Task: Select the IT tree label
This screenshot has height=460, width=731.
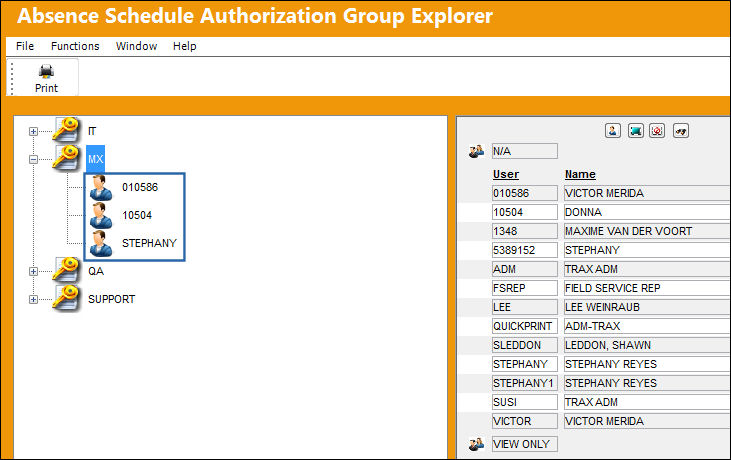Action: tap(92, 131)
